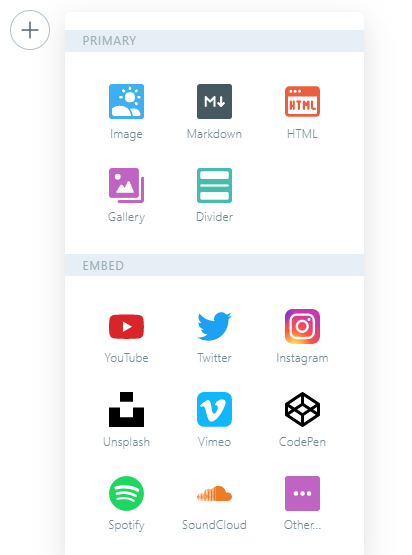
Task: Select the Instagram text label
Action: 302,358
